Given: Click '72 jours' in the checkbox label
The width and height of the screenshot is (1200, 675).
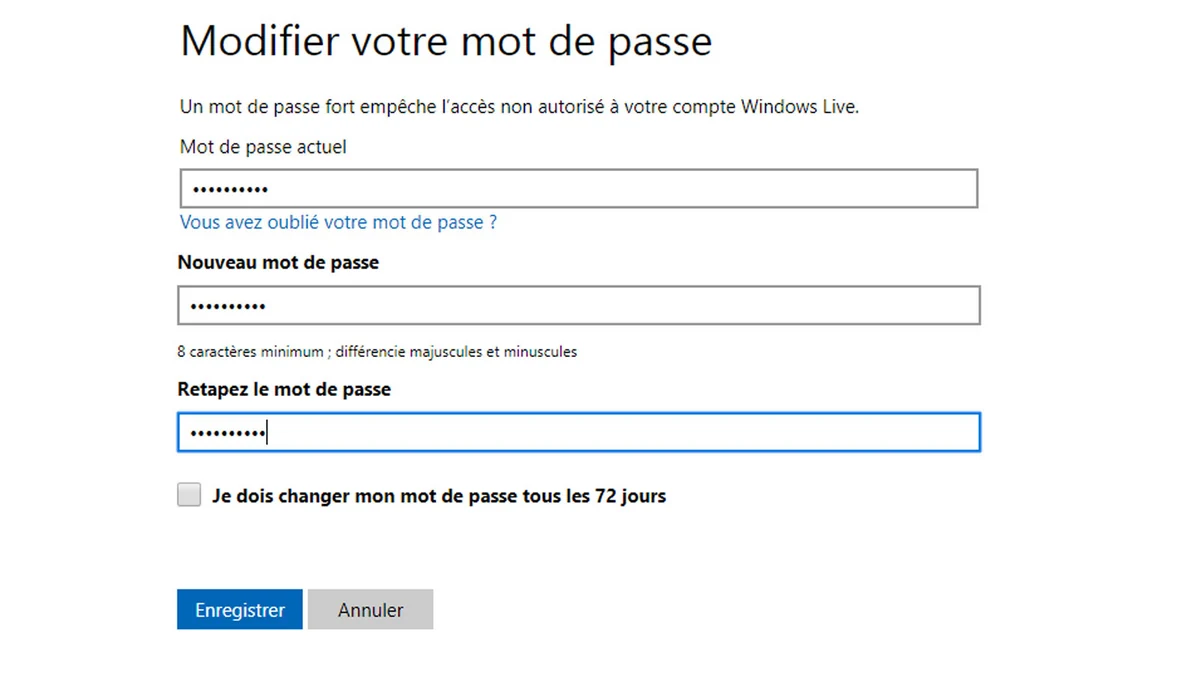Looking at the screenshot, I should click(630, 496).
